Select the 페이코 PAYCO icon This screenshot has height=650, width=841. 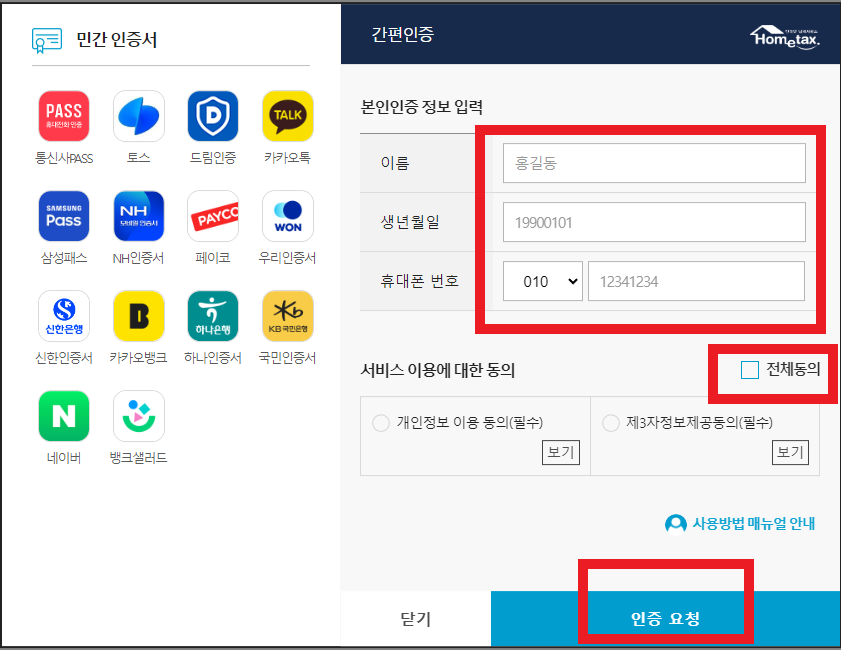pos(213,216)
